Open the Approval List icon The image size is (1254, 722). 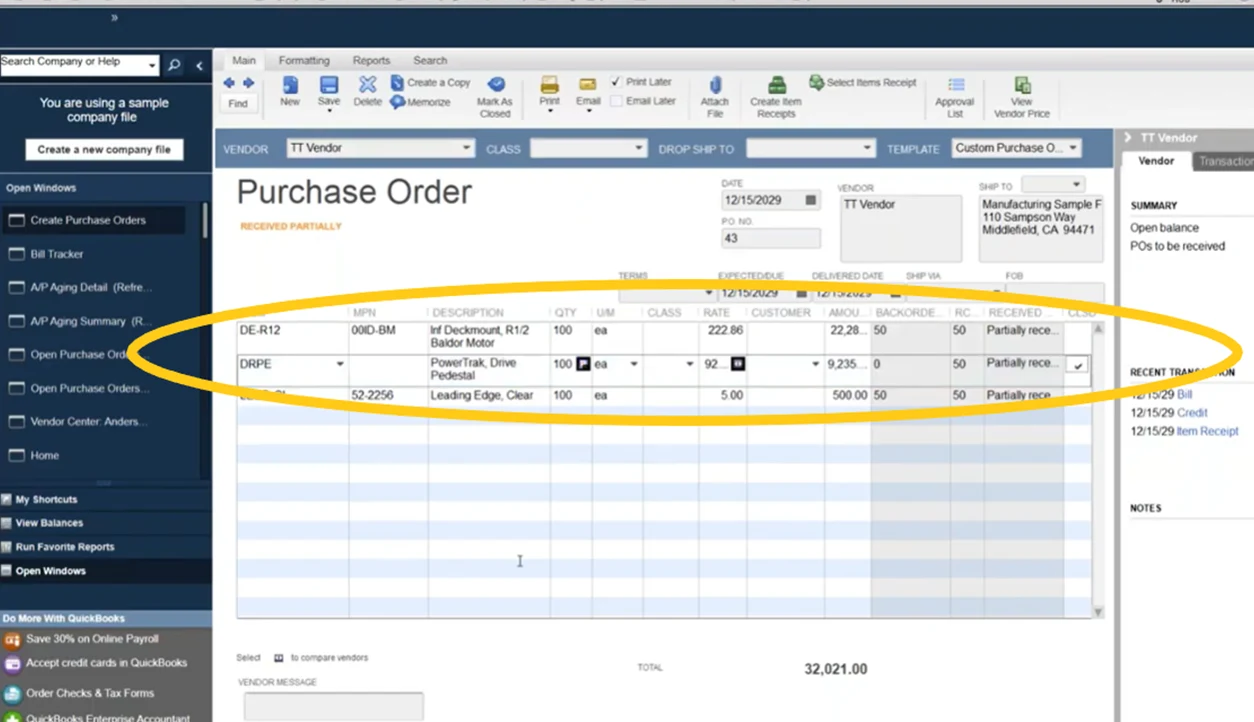pos(955,87)
